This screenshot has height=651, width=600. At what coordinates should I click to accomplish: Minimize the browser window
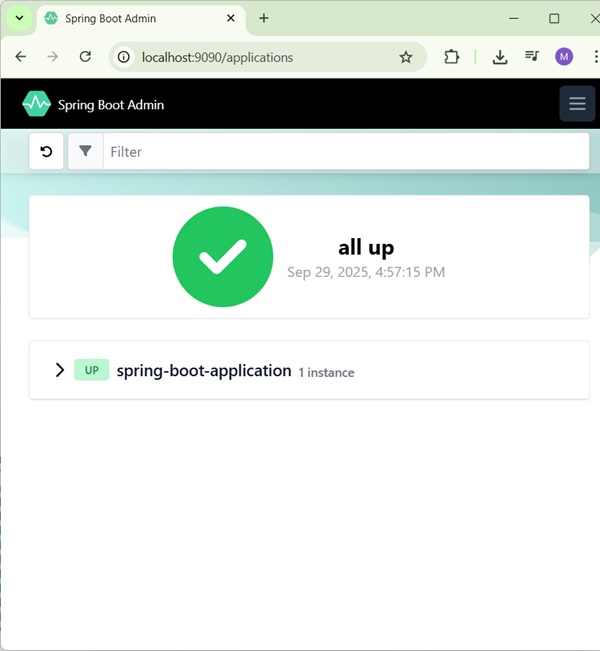pyautogui.click(x=514, y=18)
